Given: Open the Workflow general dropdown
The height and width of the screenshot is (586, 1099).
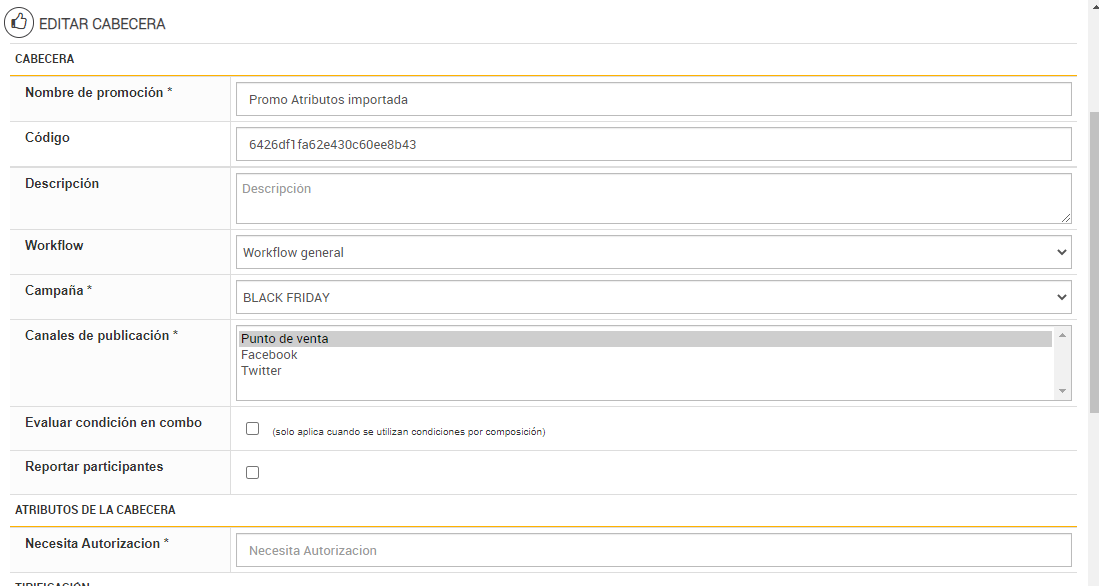Looking at the screenshot, I should 654,253.
